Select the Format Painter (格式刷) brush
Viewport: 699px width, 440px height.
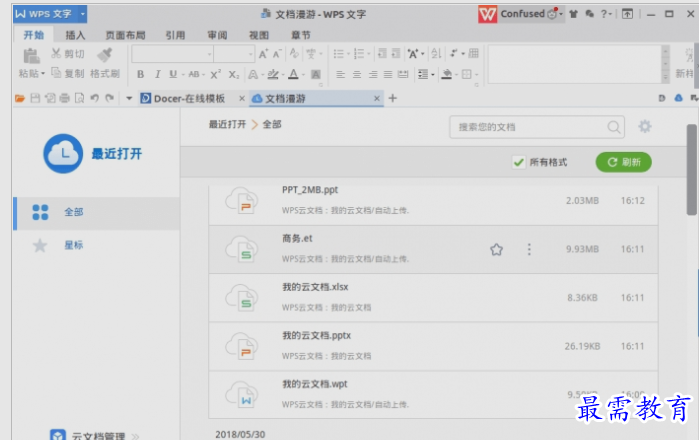click(105, 55)
